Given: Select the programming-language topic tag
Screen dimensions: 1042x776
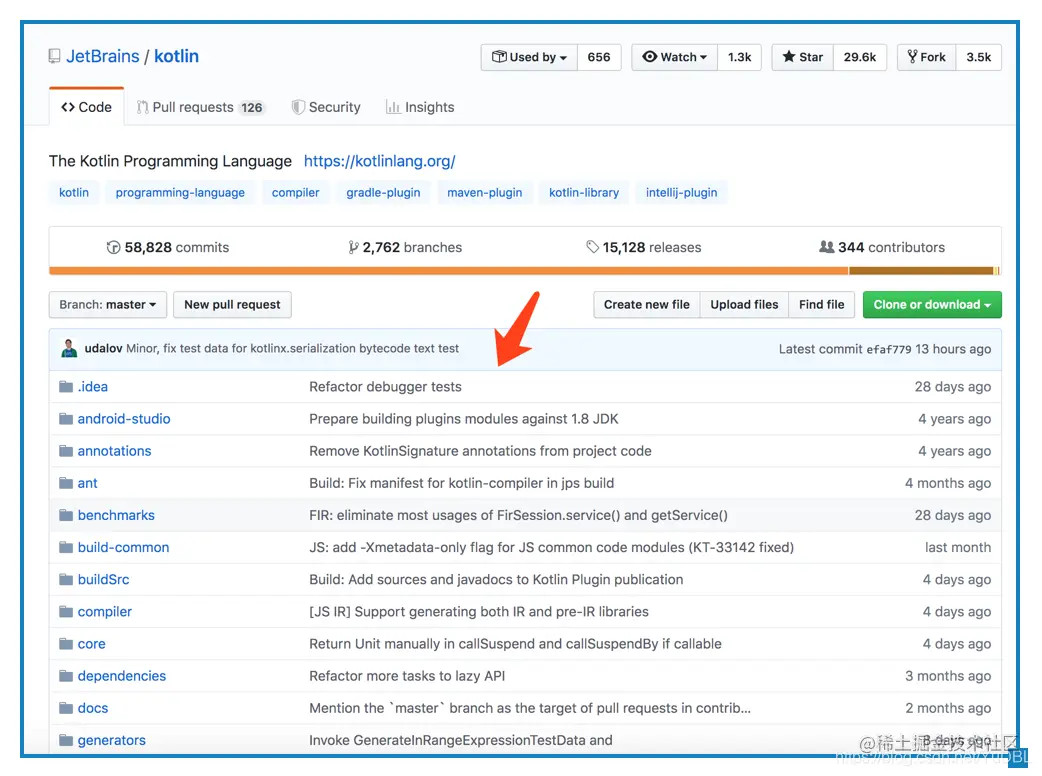Looking at the screenshot, I should coord(180,193).
